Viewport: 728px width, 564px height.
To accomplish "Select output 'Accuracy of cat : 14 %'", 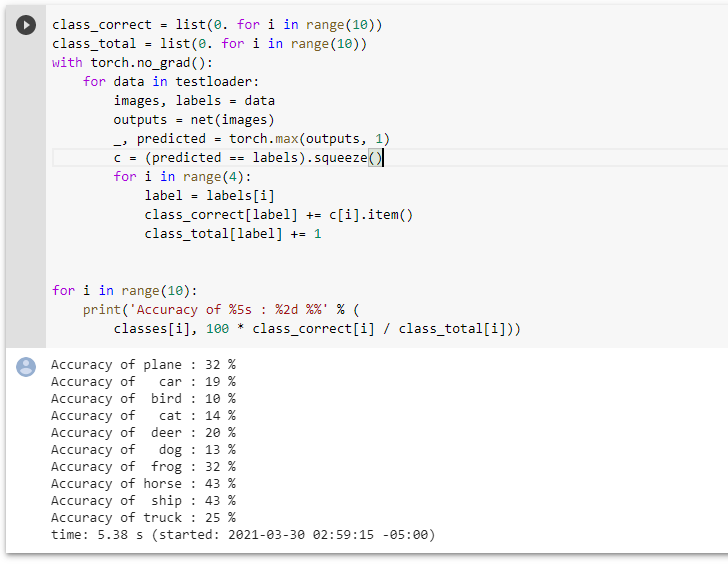I will (143, 416).
